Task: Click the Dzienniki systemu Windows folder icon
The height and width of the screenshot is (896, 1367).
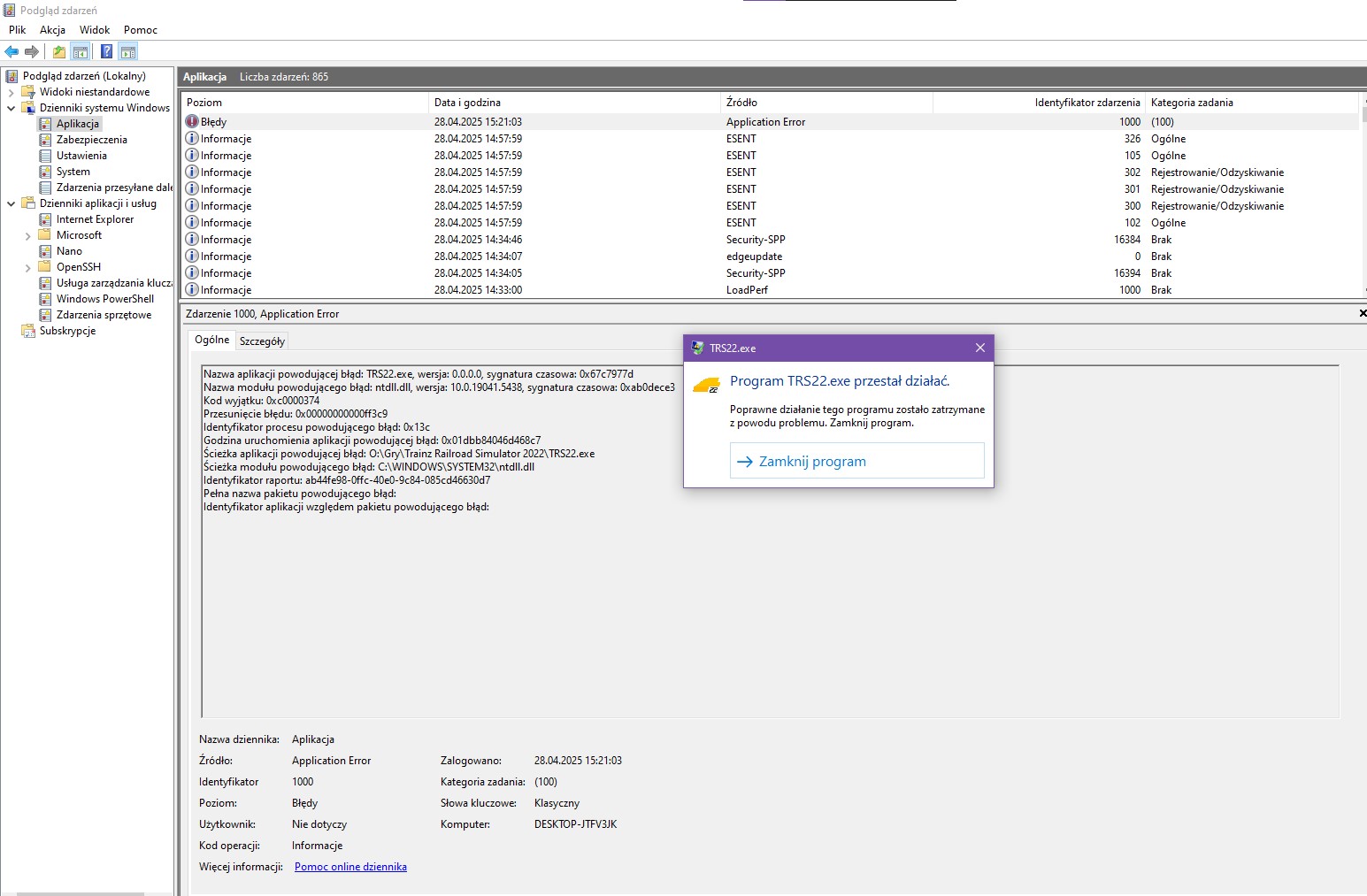Action: (x=28, y=108)
